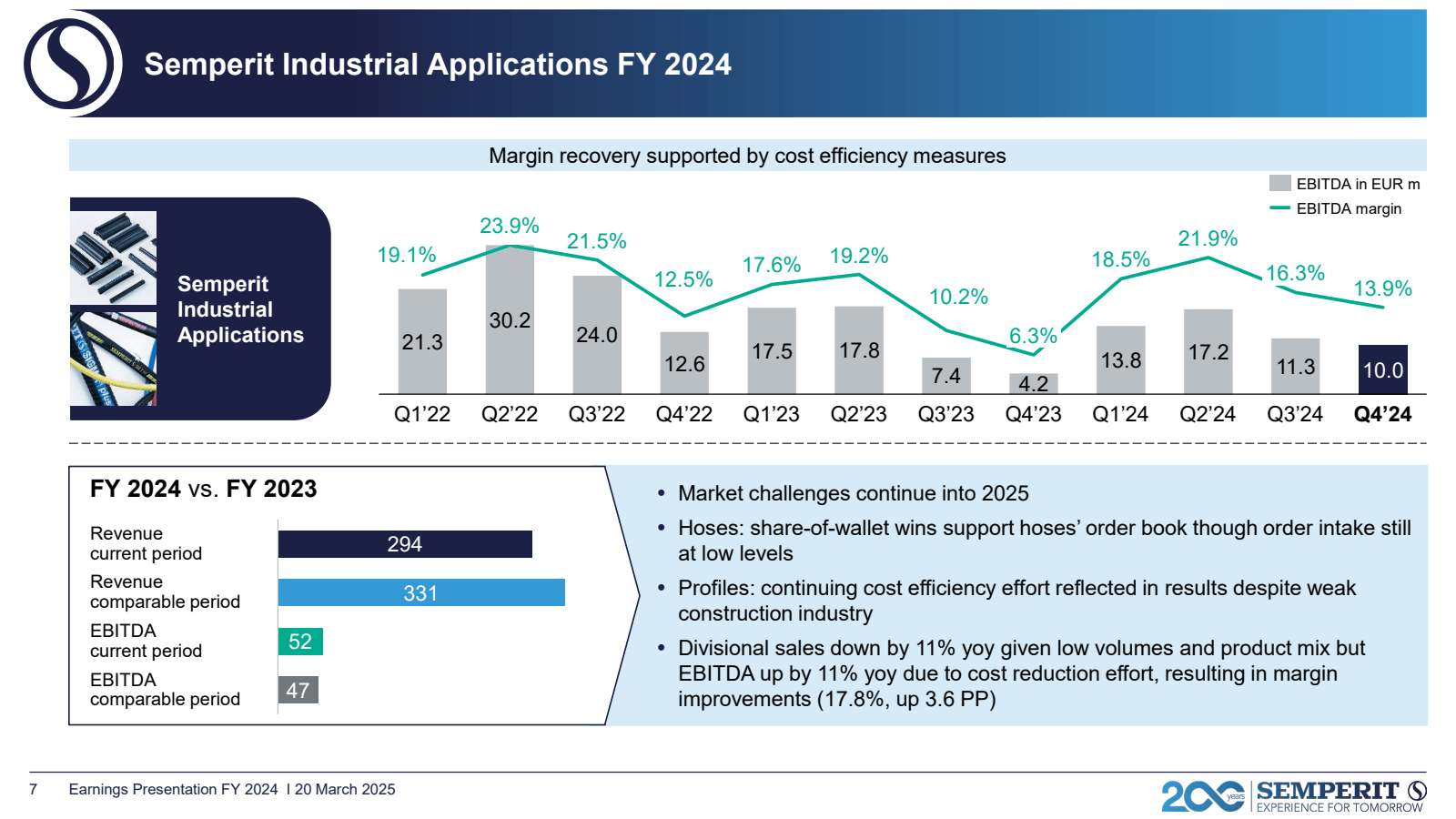Click the Q3'23 axis label
The image size is (1456, 819).
click(x=946, y=414)
